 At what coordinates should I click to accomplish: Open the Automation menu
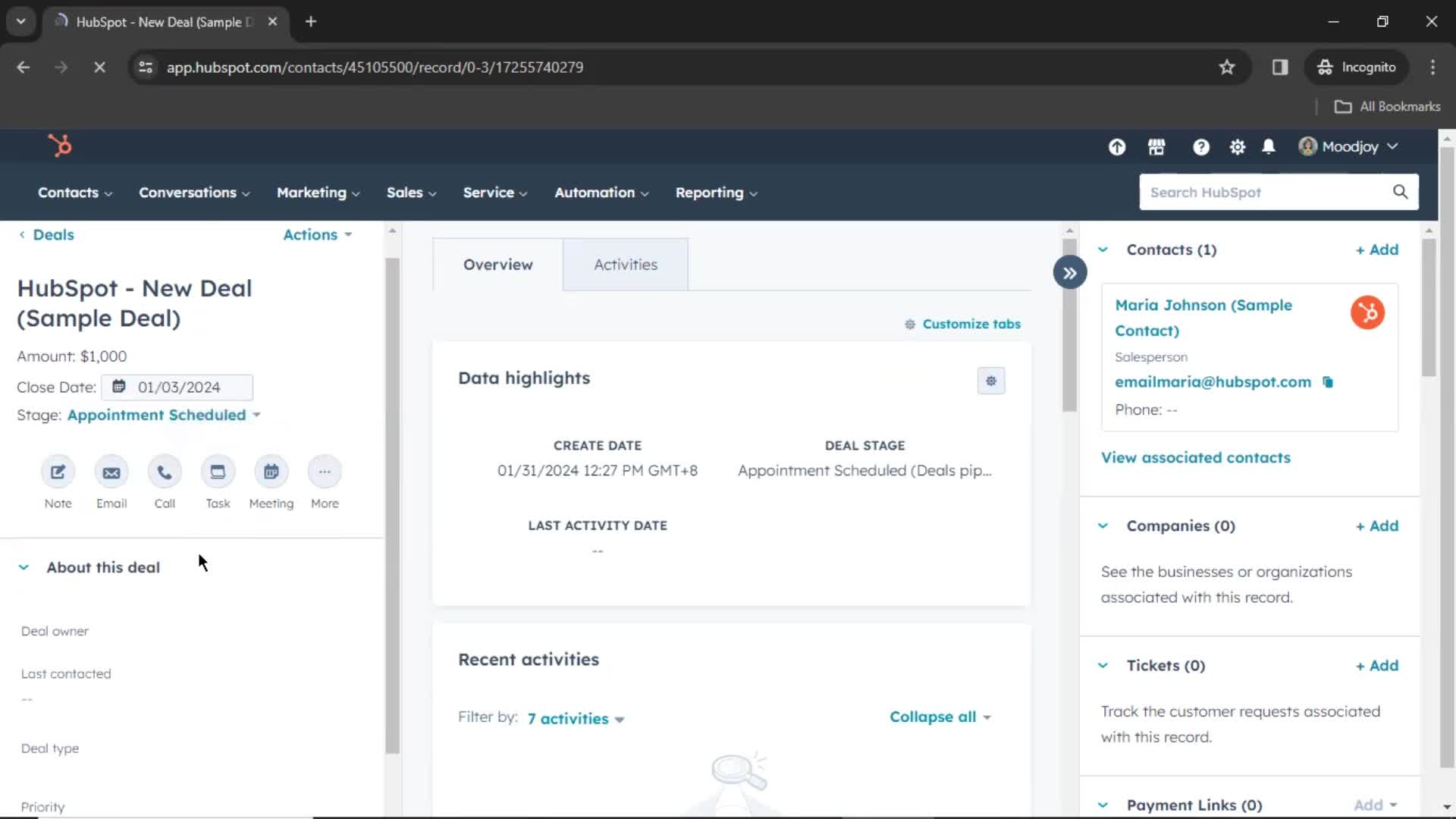601,193
